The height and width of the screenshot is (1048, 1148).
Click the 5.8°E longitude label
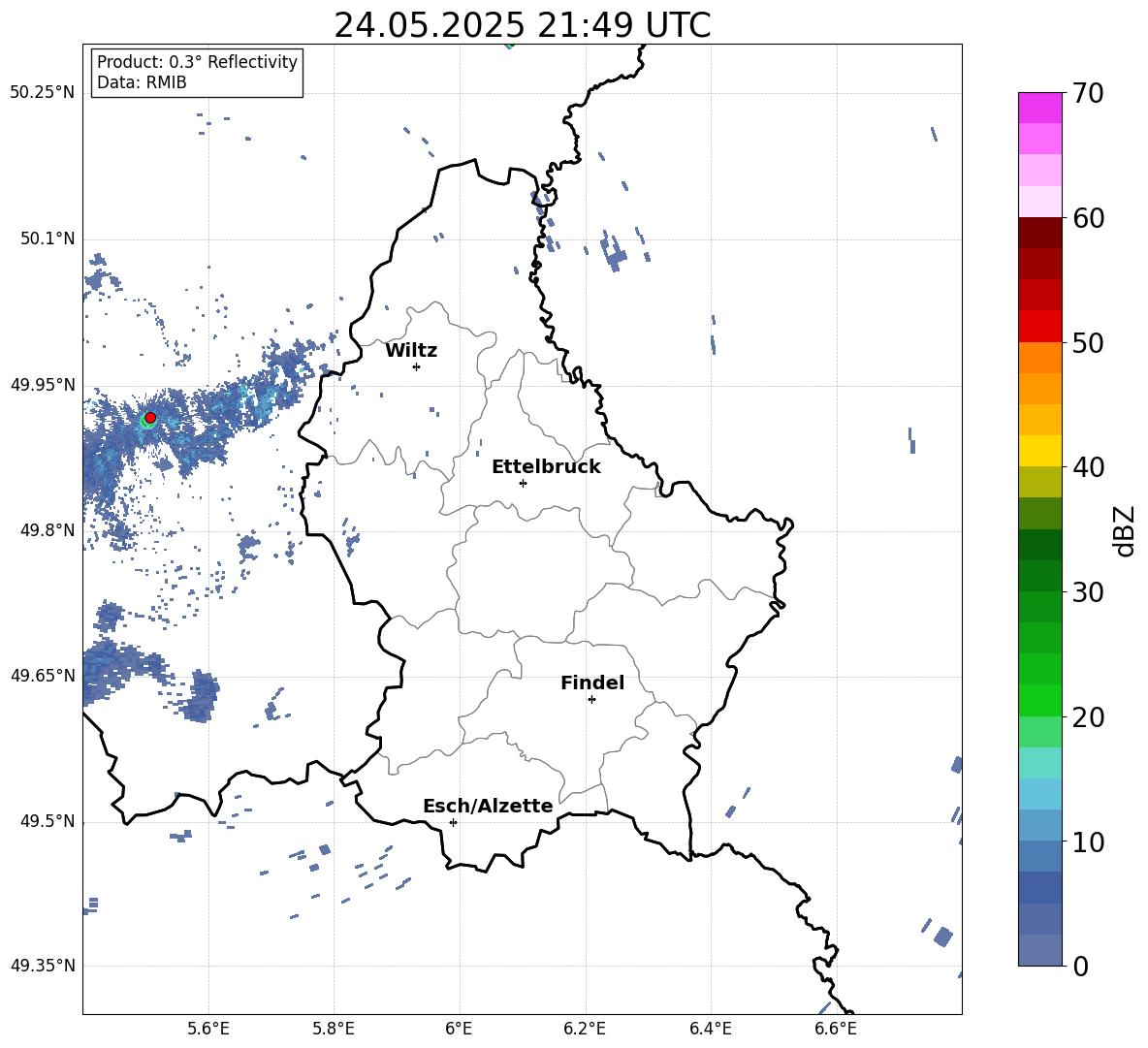tap(334, 1030)
